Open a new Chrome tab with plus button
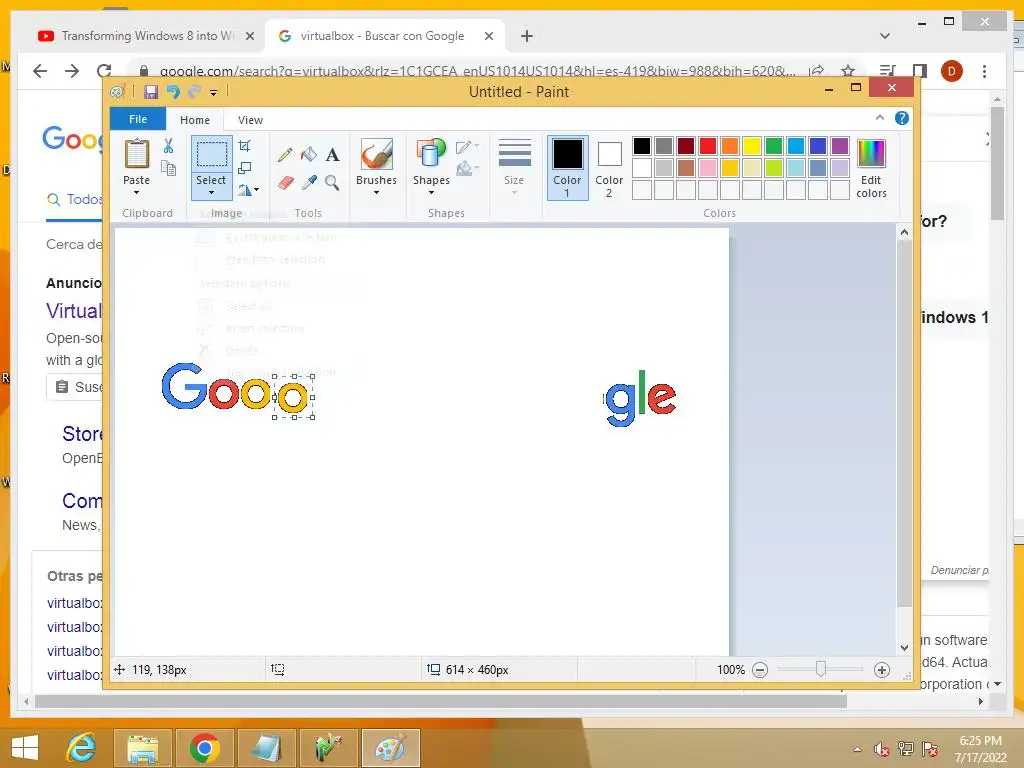The image size is (1024, 768). pyautogui.click(x=527, y=36)
